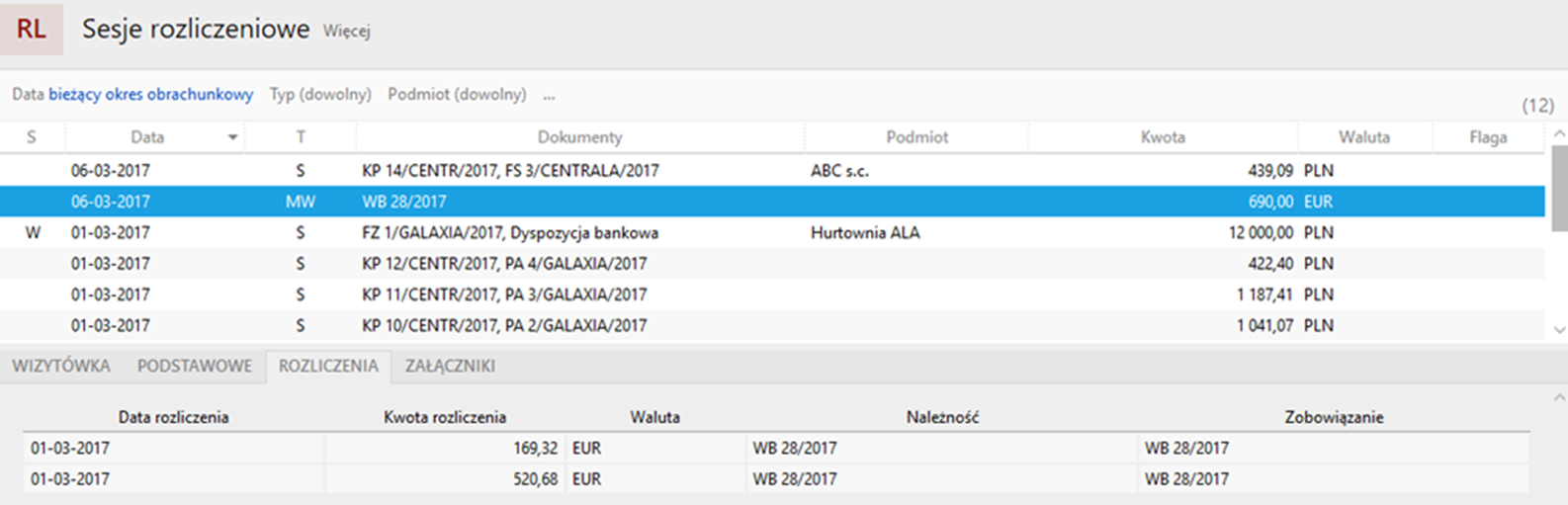Switch to the PODSTAWOWE tab
Viewport: 1568px width, 505px height.
[195, 366]
